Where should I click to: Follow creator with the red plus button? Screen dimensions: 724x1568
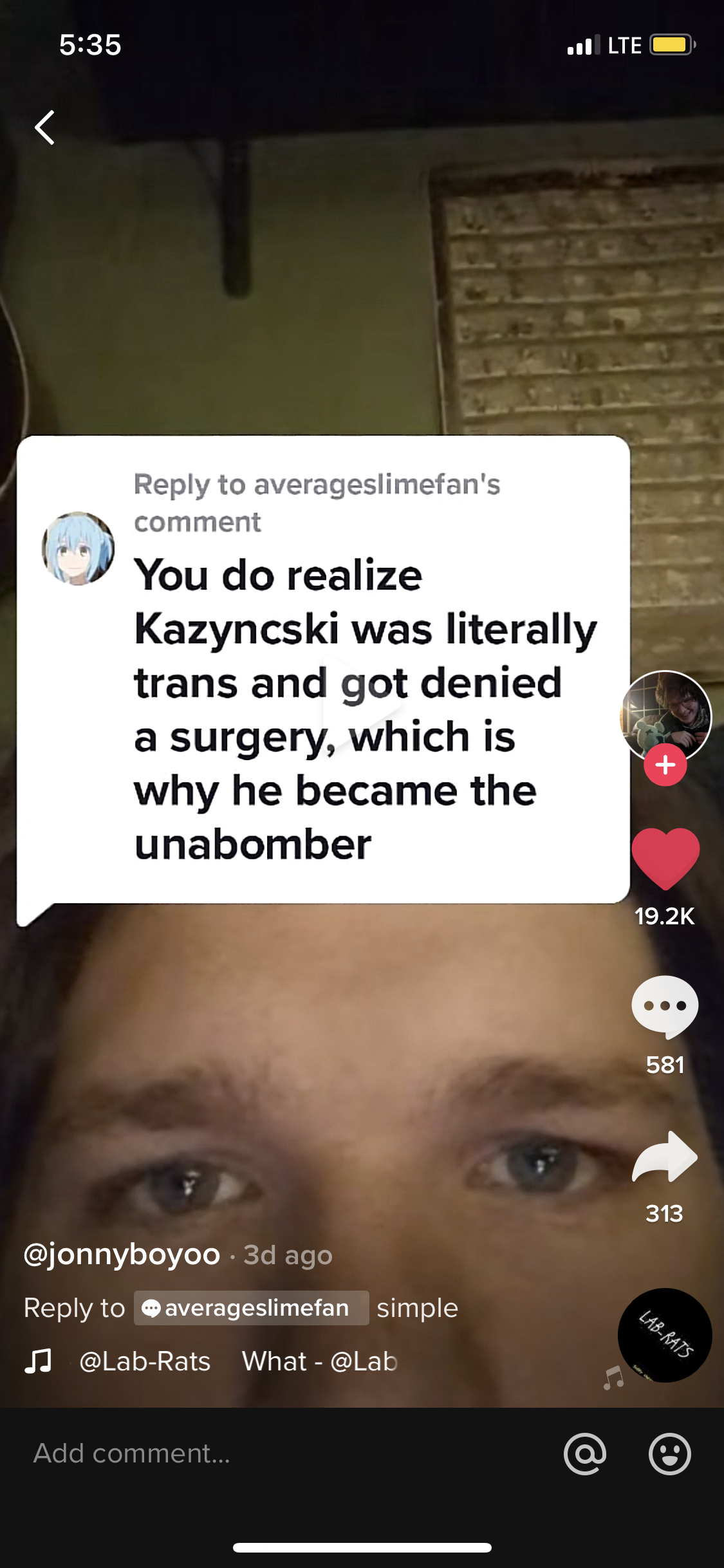coord(665,765)
